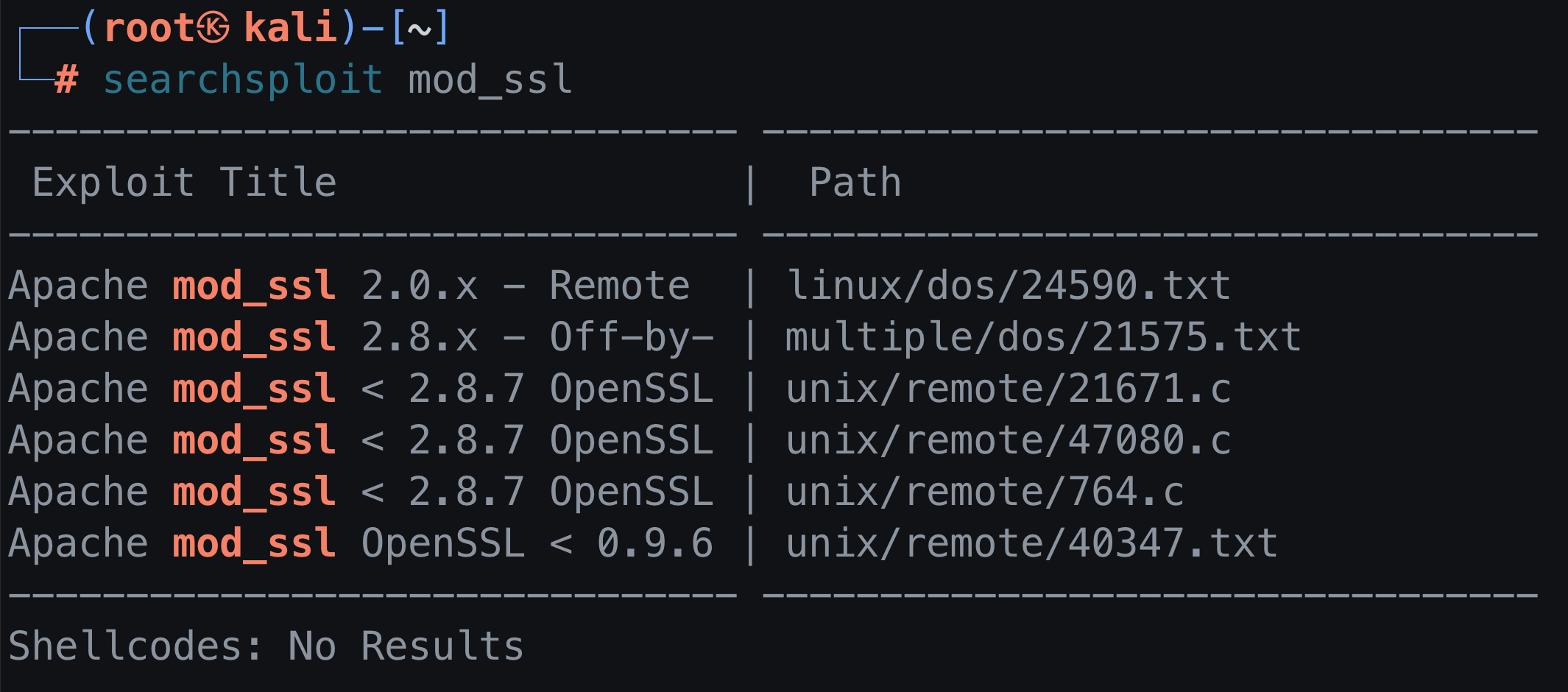Click the mod_ssl 2.8.x Off-by- exploit title
This screenshot has width=1568, height=692.
point(361,337)
